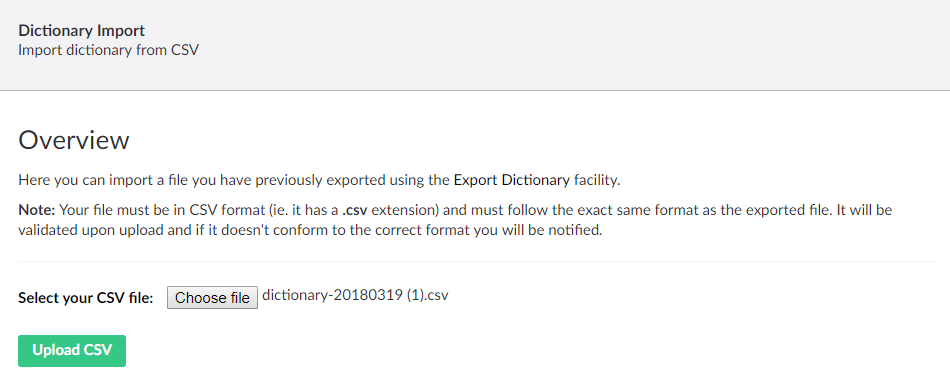Click the bold '.csv' extension text

(354, 210)
